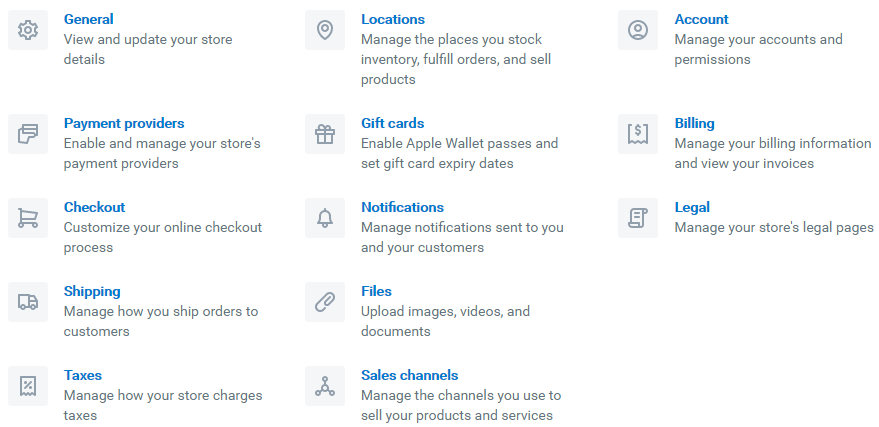The height and width of the screenshot is (427, 879).
Task: Select the Files paperclip icon
Action: coord(325,302)
